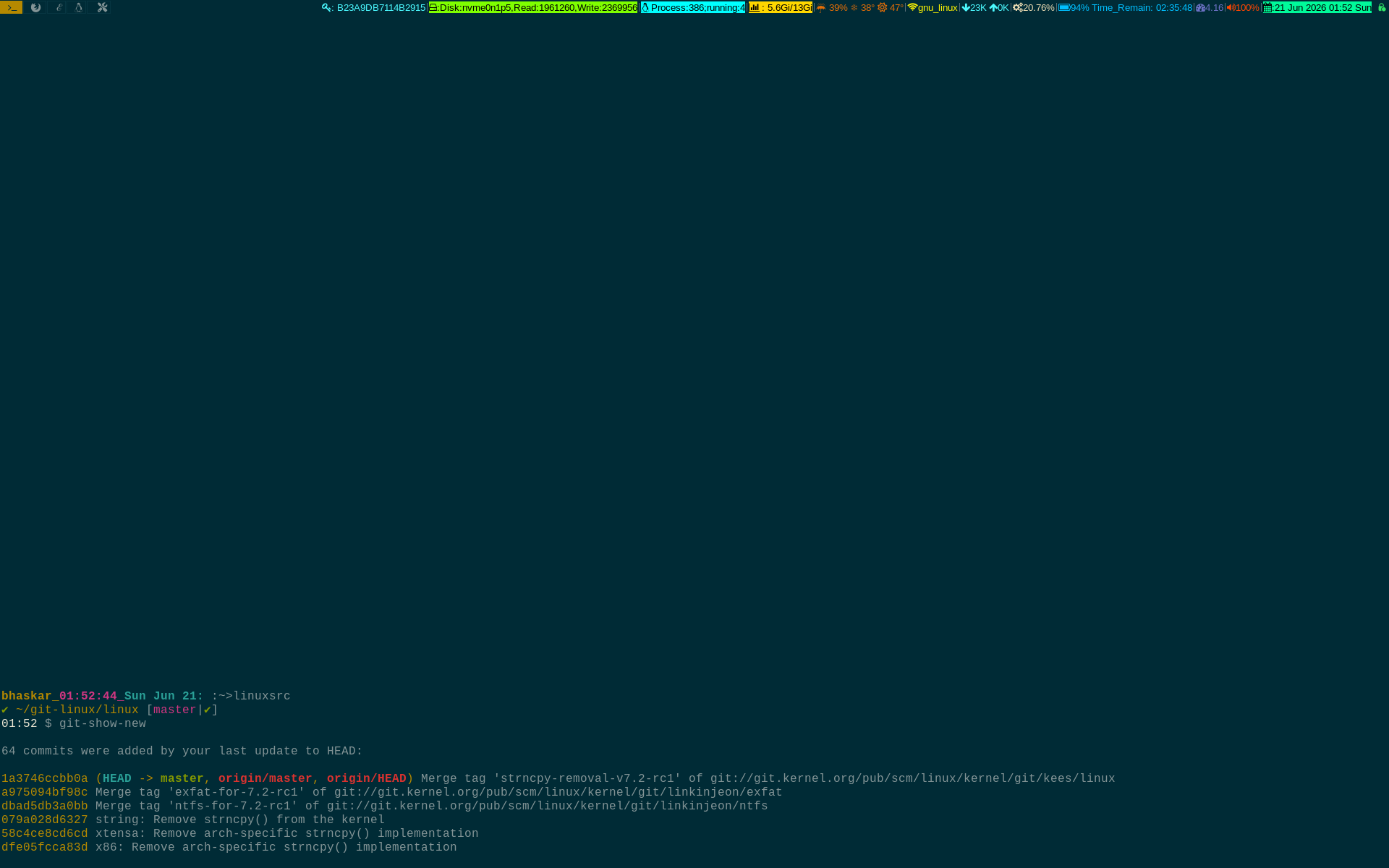Click the green lock icon at bar end
Image resolution: width=1389 pixels, height=868 pixels.
pos(1381,8)
